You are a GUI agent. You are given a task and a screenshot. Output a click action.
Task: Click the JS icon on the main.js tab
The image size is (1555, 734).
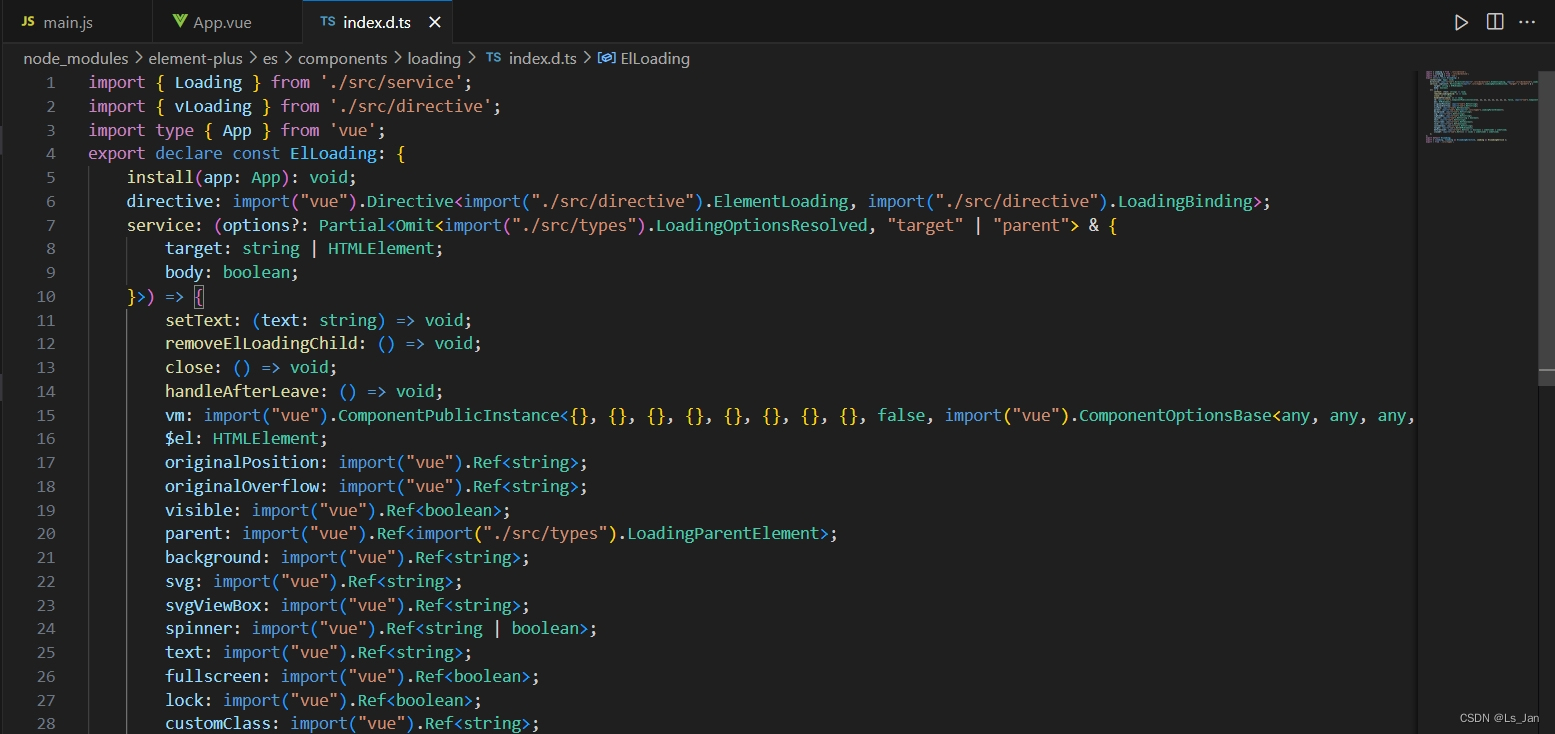(29, 20)
